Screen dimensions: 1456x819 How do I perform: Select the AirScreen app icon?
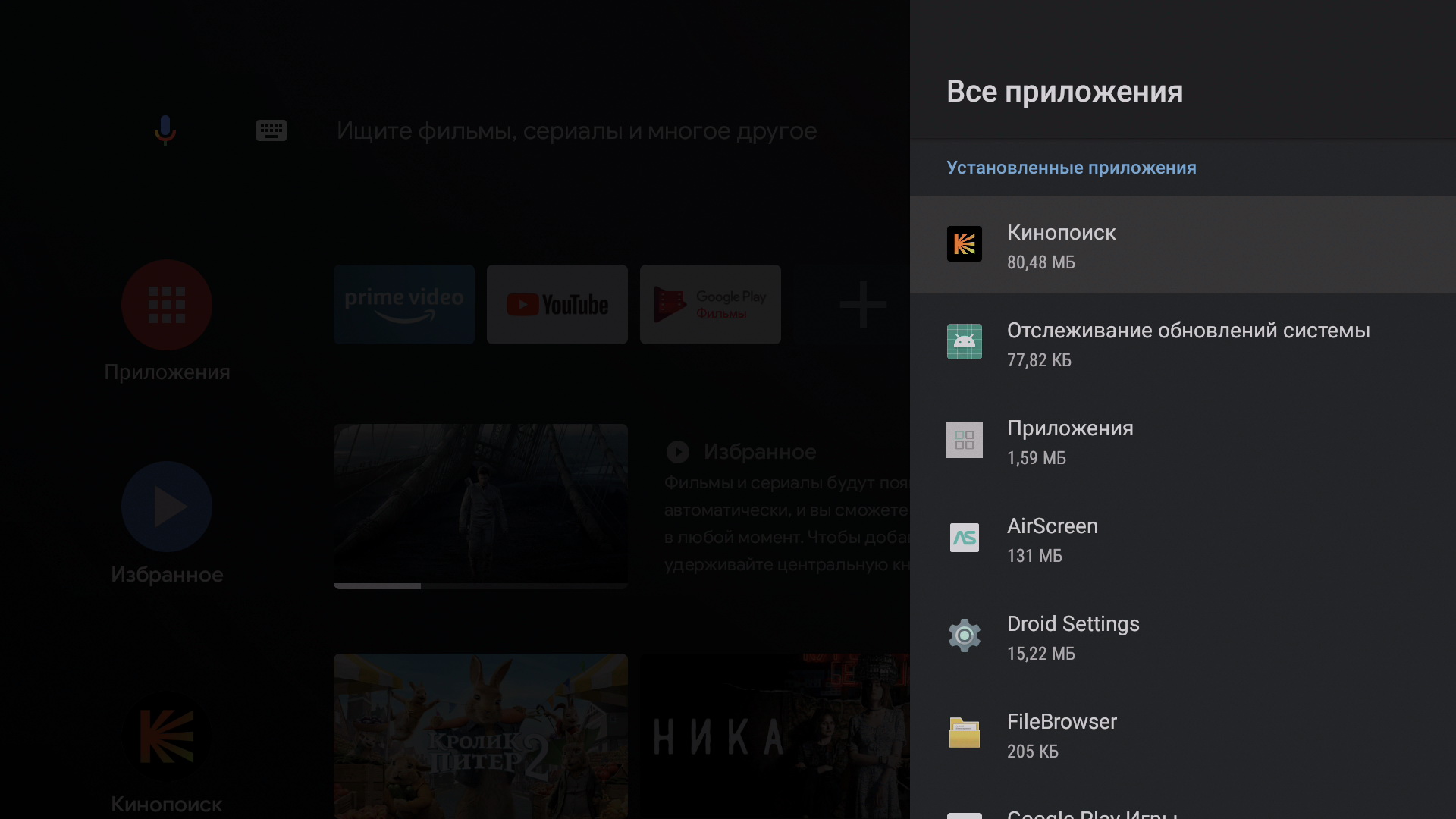(x=964, y=538)
